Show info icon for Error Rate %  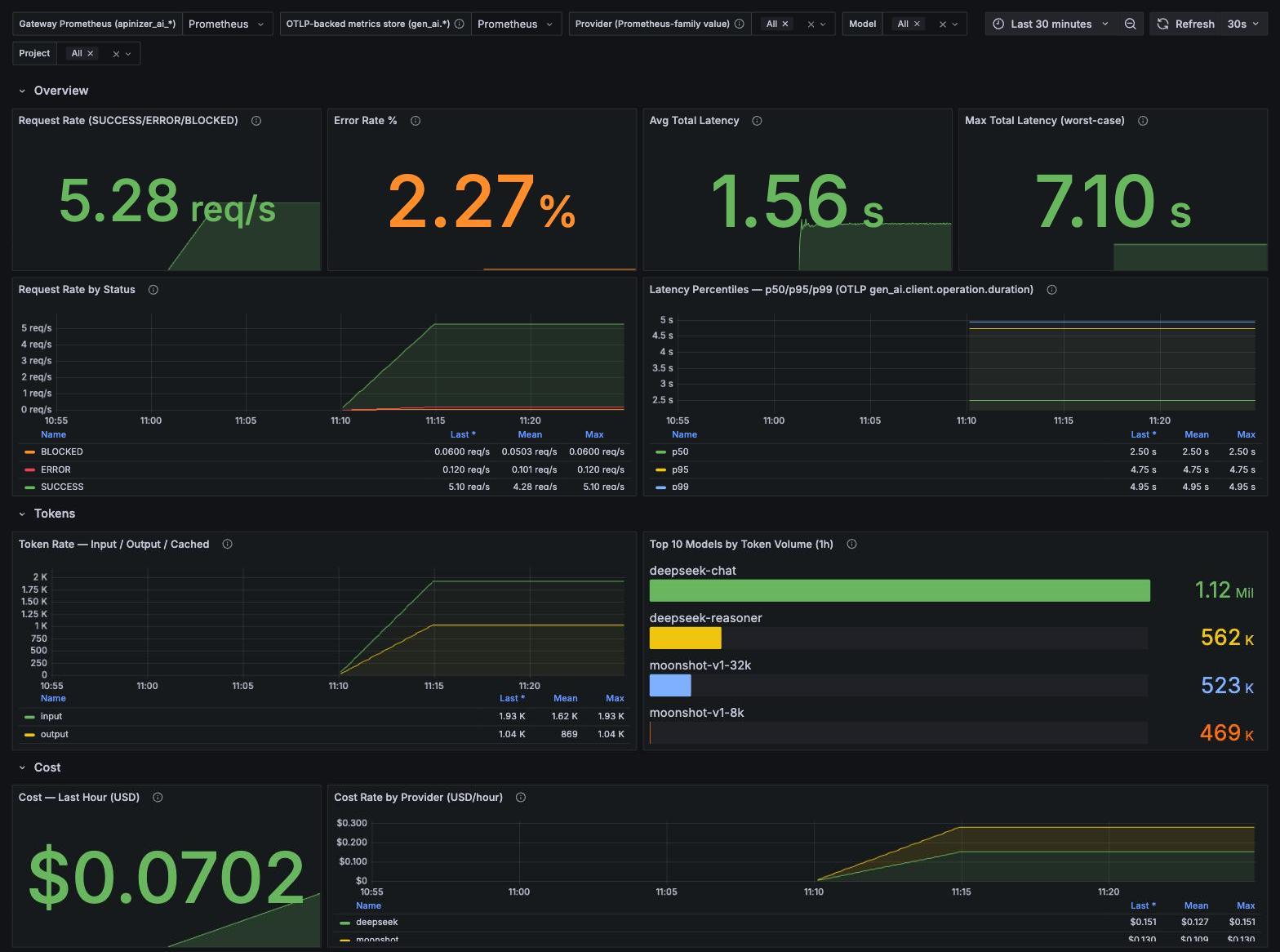(x=416, y=121)
